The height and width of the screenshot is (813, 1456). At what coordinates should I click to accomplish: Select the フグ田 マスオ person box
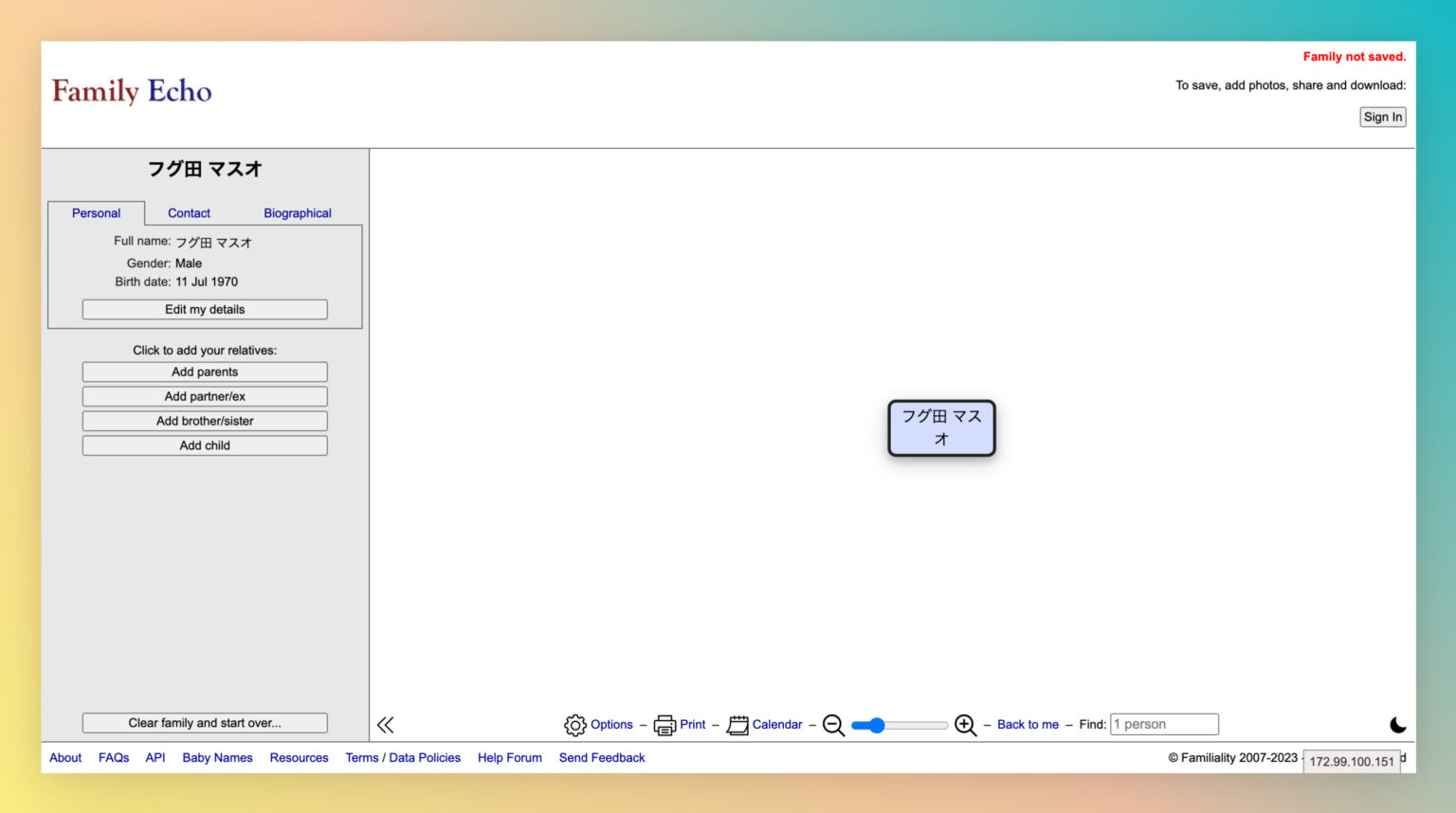tap(940, 427)
